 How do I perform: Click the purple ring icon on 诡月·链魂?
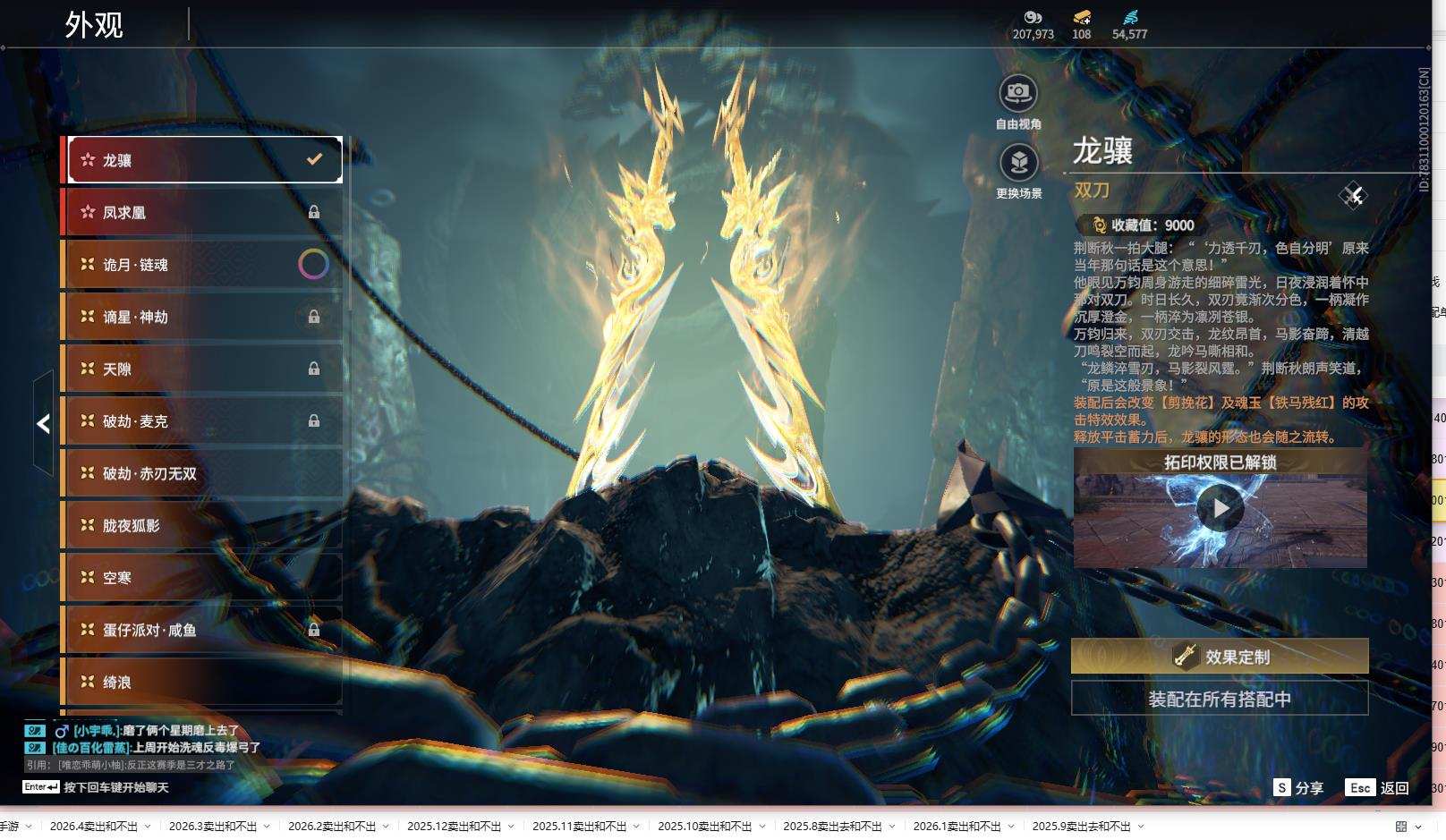(x=313, y=264)
